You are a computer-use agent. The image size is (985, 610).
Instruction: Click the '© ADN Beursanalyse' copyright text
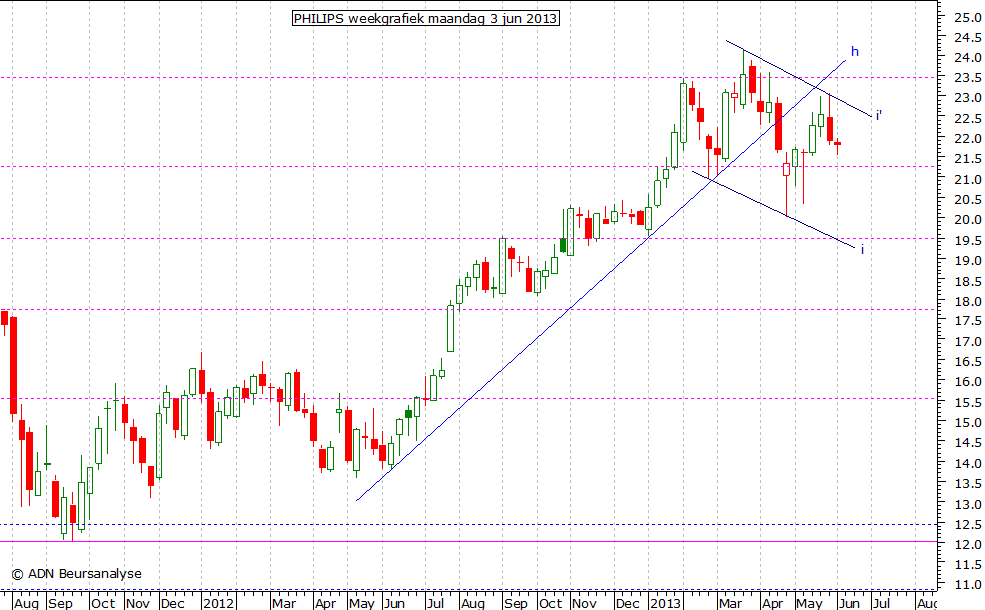[77, 574]
